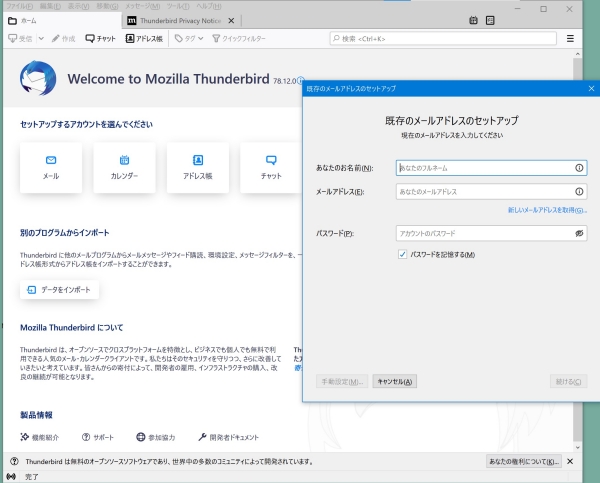600x483 pixels.
Task: Click the scrollbar up arrow of the main page
Action: [577, 54]
